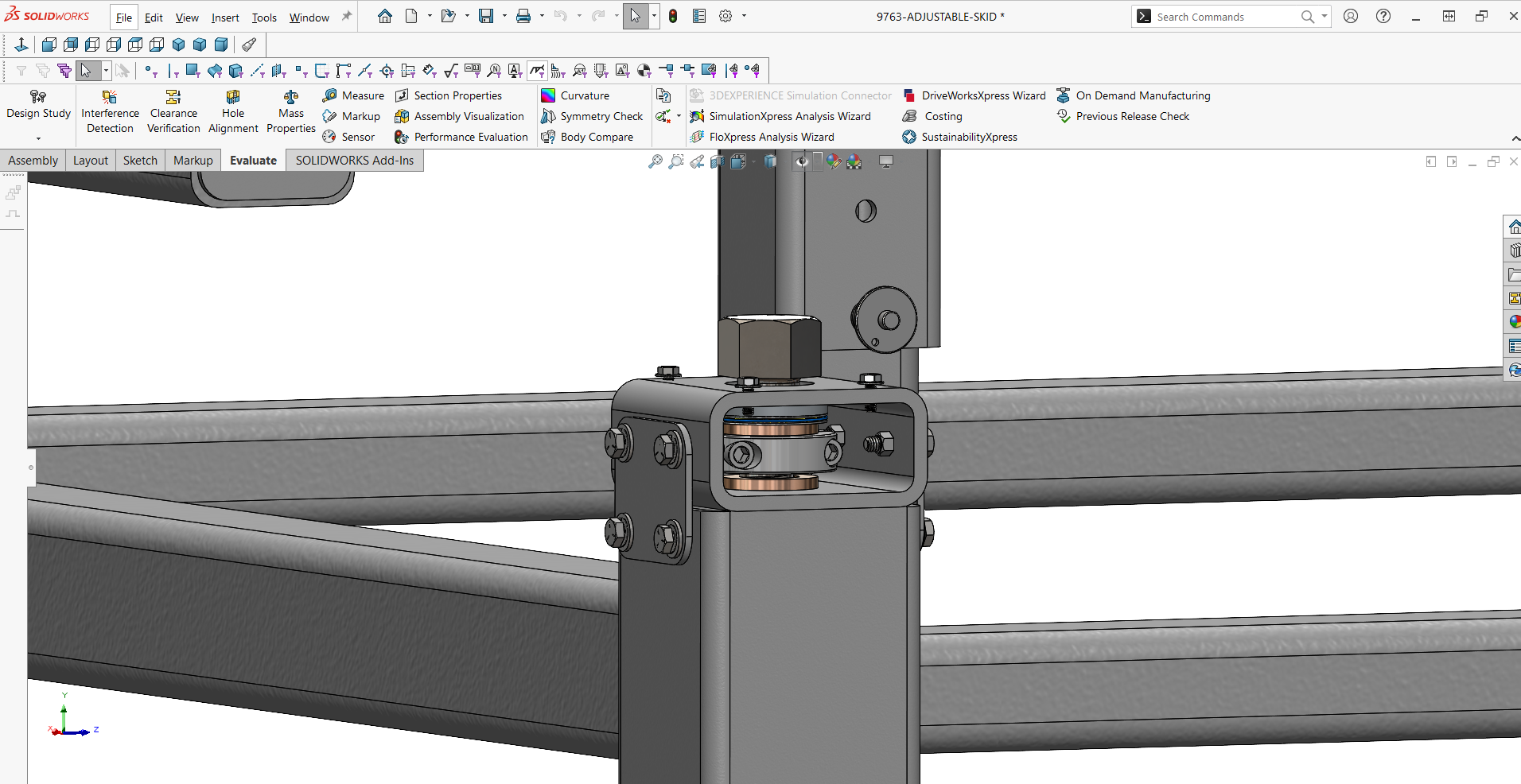Screen dimensions: 1521x784
Task: Collapse the CommandManager ribbon chevron
Action: coord(1515,138)
